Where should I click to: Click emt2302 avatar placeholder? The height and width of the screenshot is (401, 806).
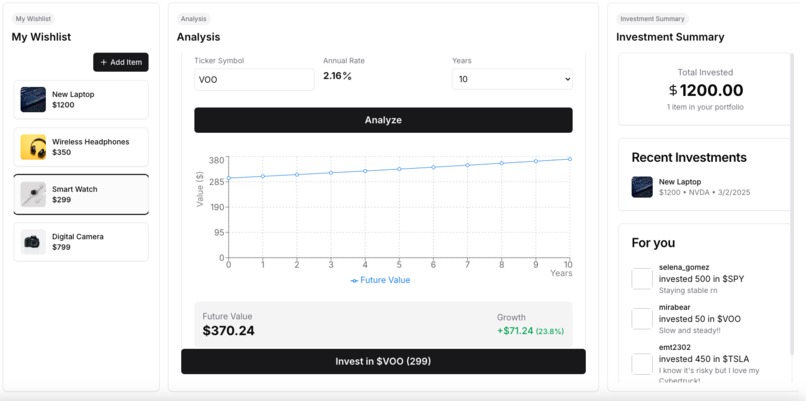642,364
